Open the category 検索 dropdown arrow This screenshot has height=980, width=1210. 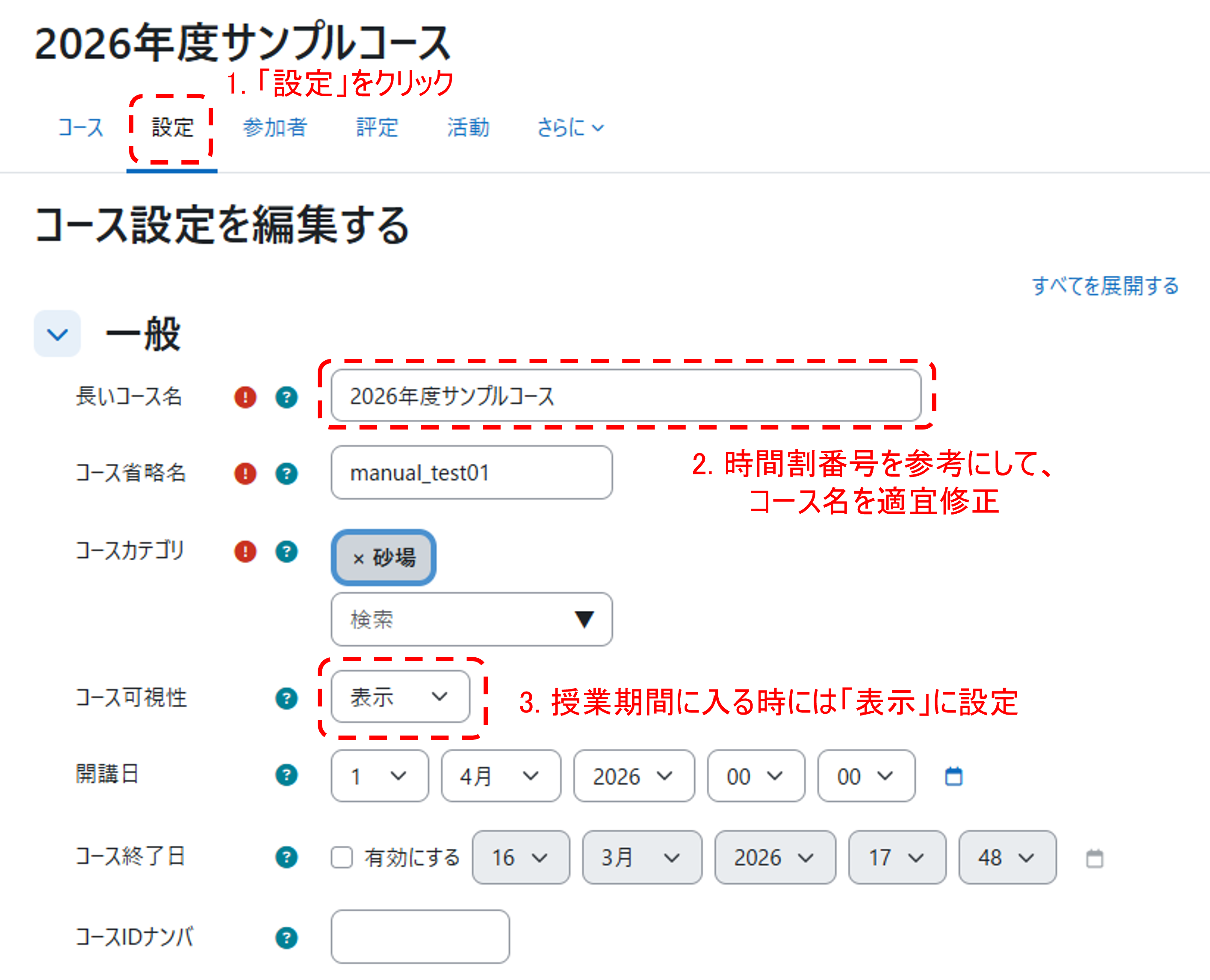(x=584, y=619)
